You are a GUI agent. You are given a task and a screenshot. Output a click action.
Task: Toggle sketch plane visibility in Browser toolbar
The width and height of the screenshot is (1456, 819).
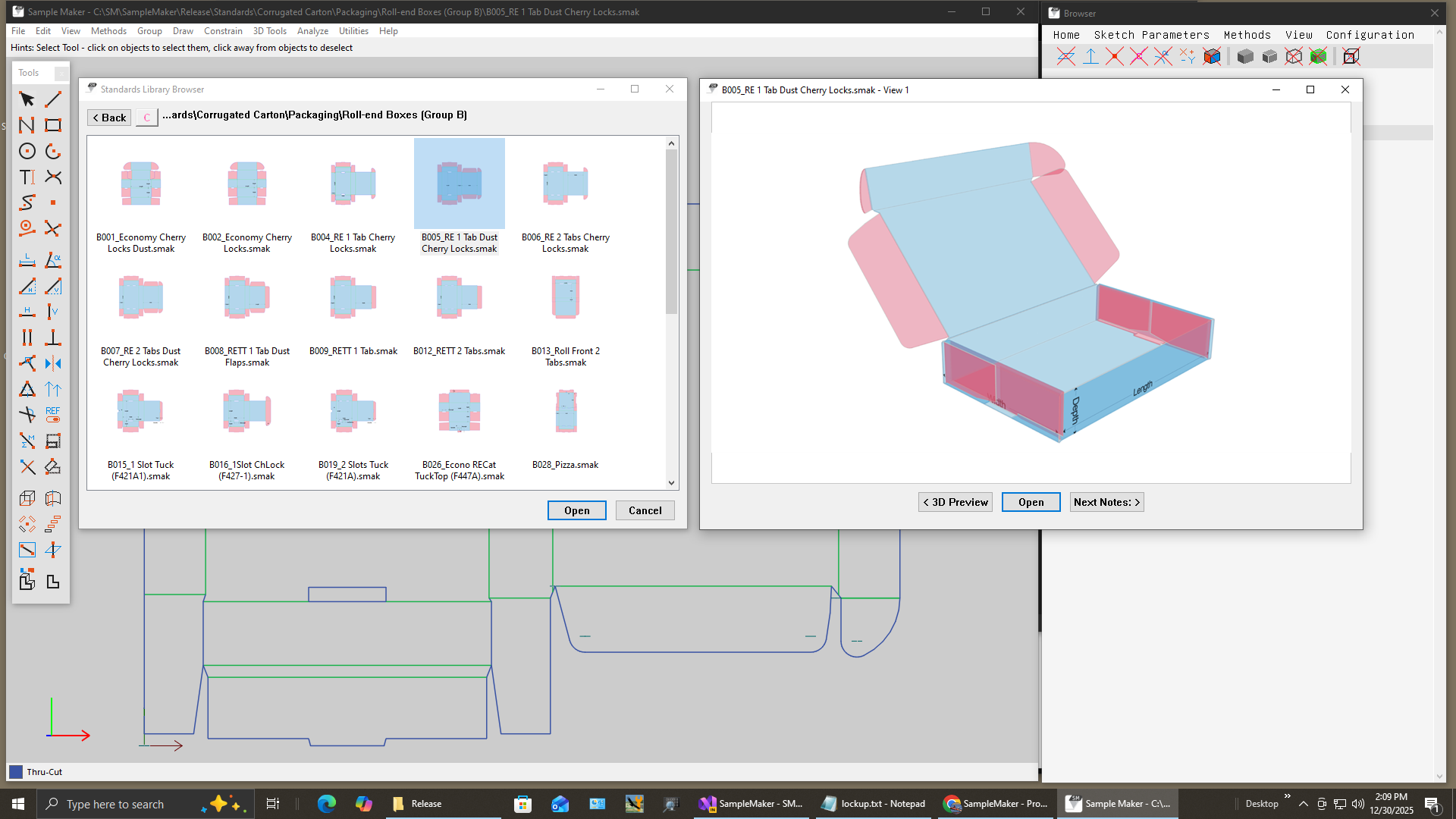(1066, 56)
